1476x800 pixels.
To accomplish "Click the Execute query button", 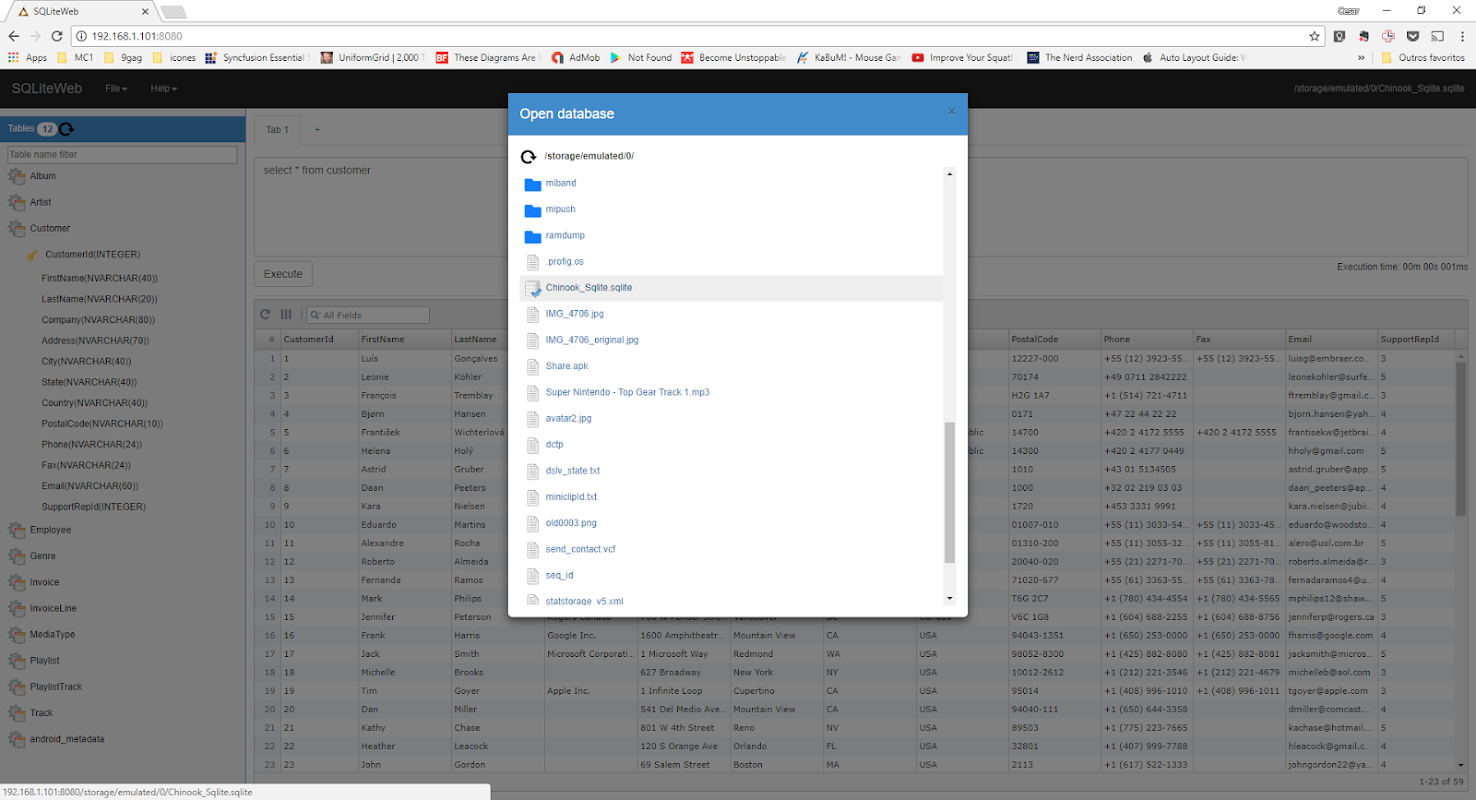I will point(283,274).
